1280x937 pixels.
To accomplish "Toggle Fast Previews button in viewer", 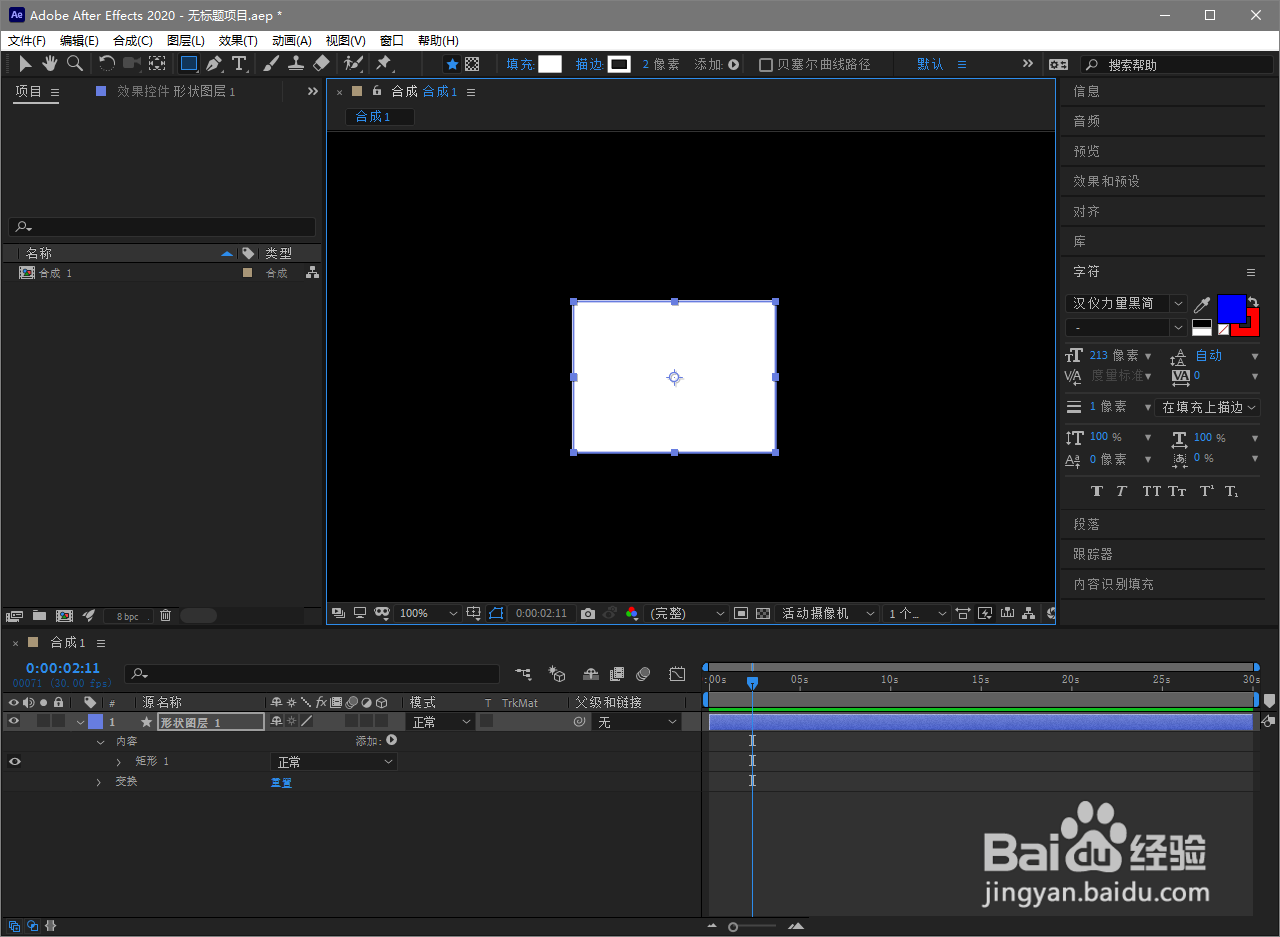I will (985, 613).
